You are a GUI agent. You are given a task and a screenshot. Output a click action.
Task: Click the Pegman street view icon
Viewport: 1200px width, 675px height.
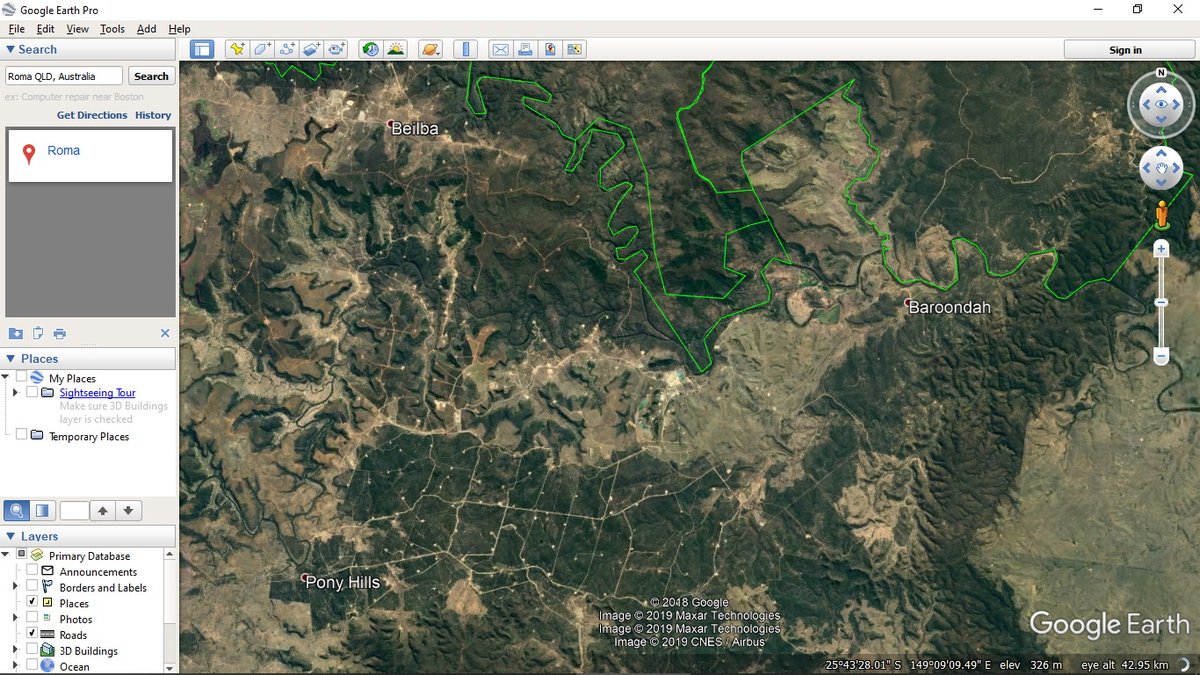point(1161,214)
